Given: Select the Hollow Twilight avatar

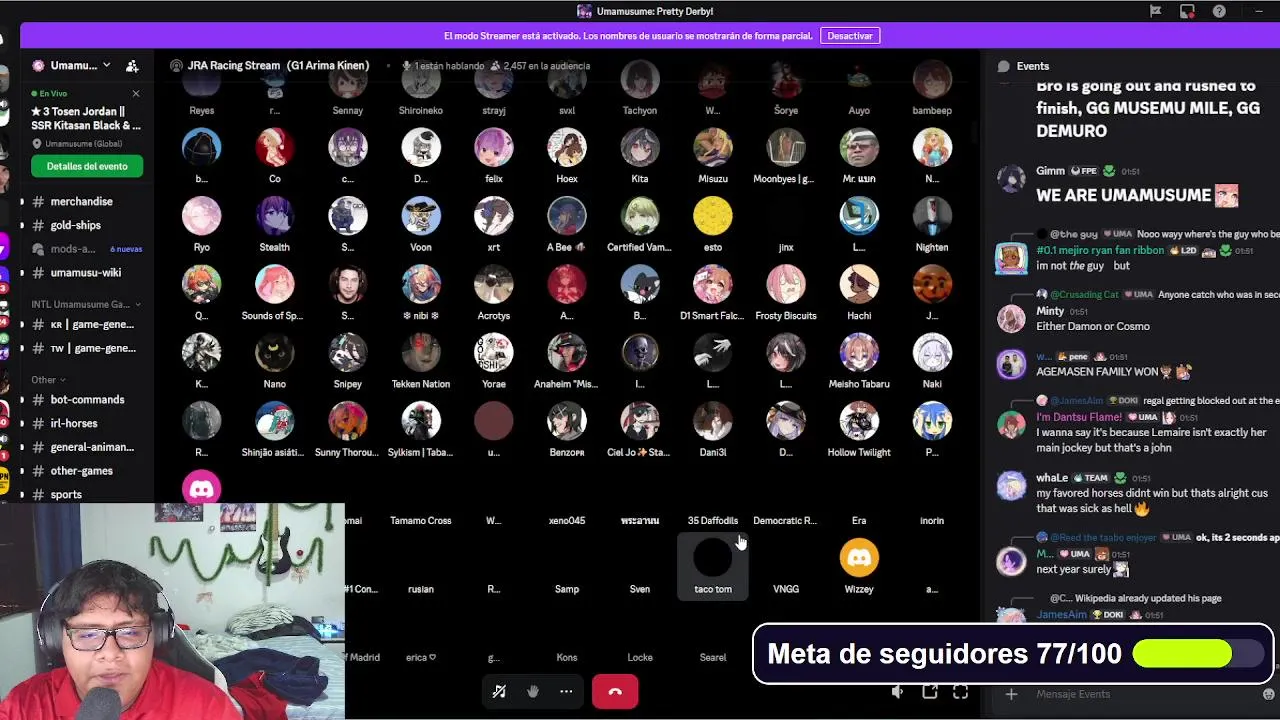Looking at the screenshot, I should (859, 422).
